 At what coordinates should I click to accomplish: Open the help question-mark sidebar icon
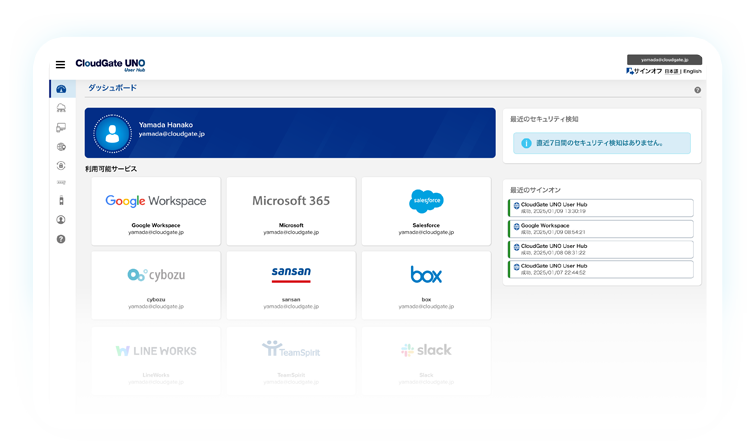(x=61, y=239)
